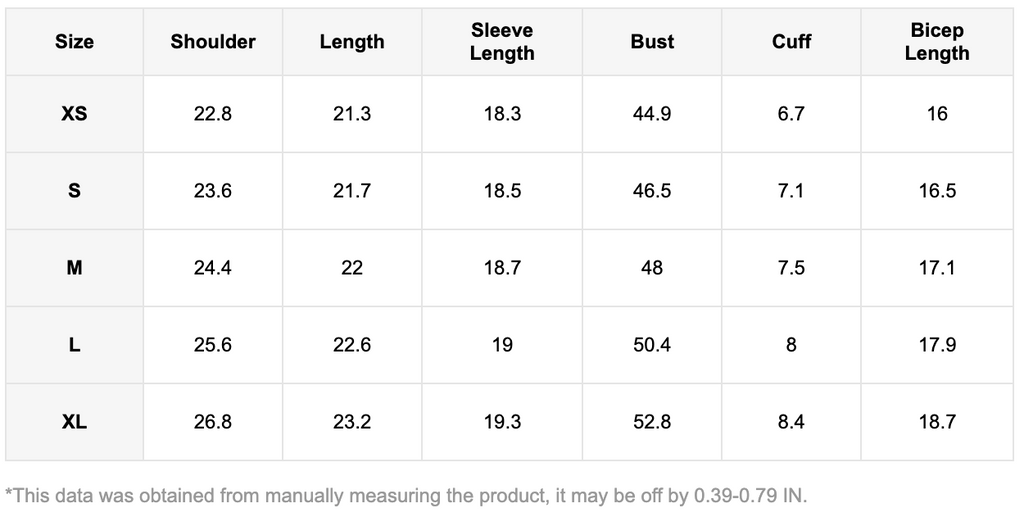Select the XS size row label
Screen dimensions: 1024x526
[x=74, y=114]
